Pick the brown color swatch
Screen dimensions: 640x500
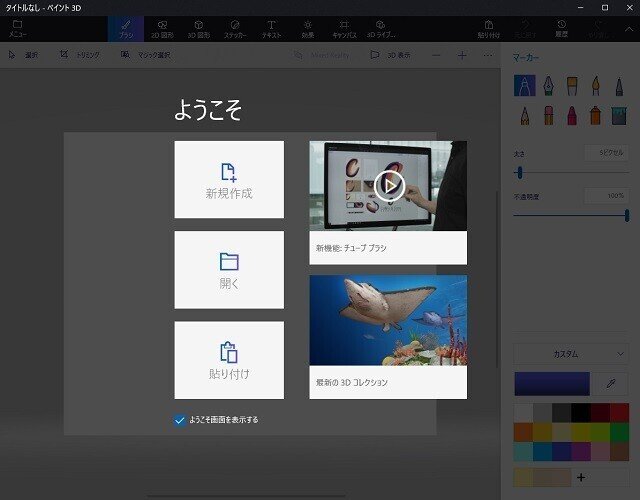[619, 451]
